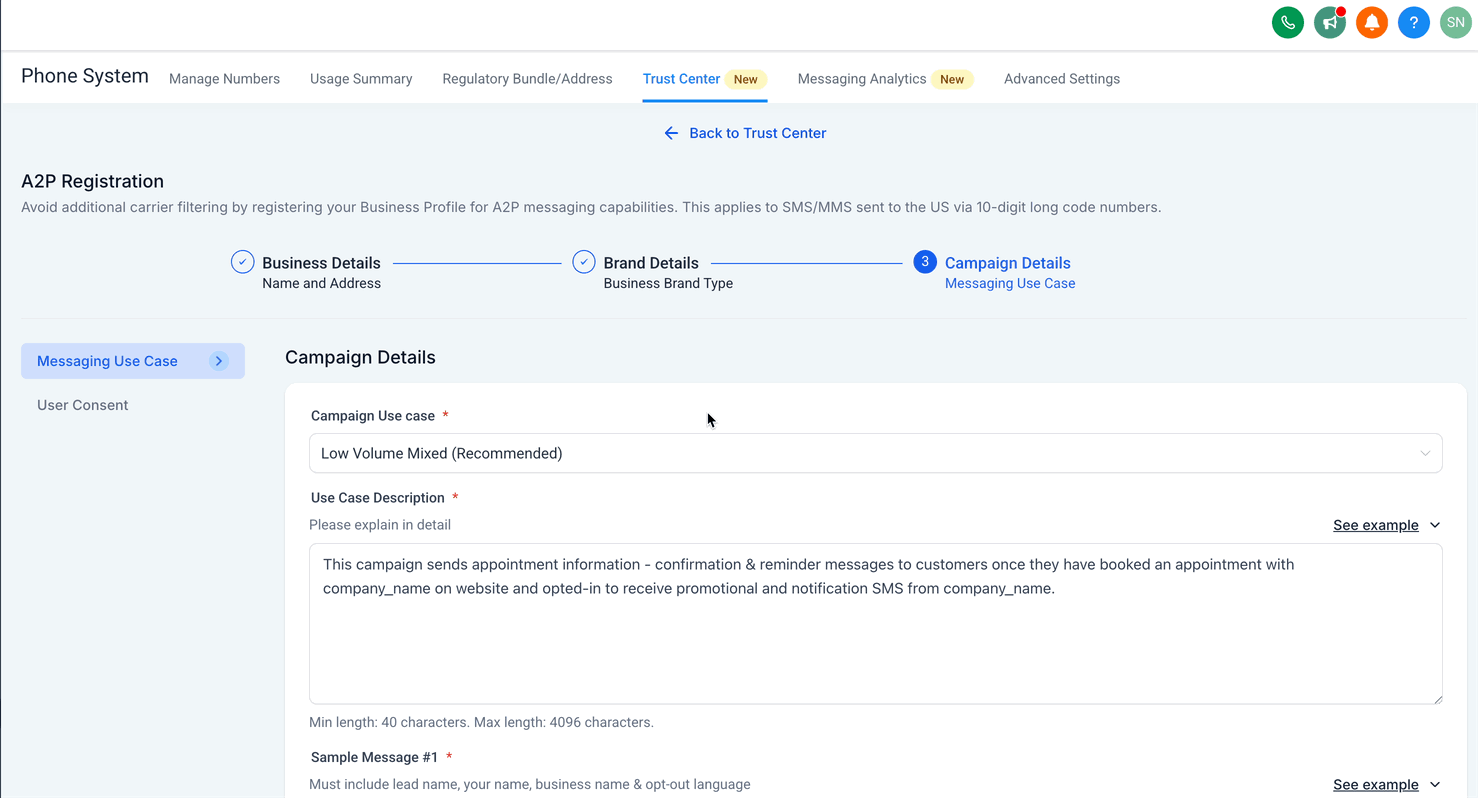The height and width of the screenshot is (798, 1478).
Task: Click the Back to Trust Center link
Action: tap(757, 133)
